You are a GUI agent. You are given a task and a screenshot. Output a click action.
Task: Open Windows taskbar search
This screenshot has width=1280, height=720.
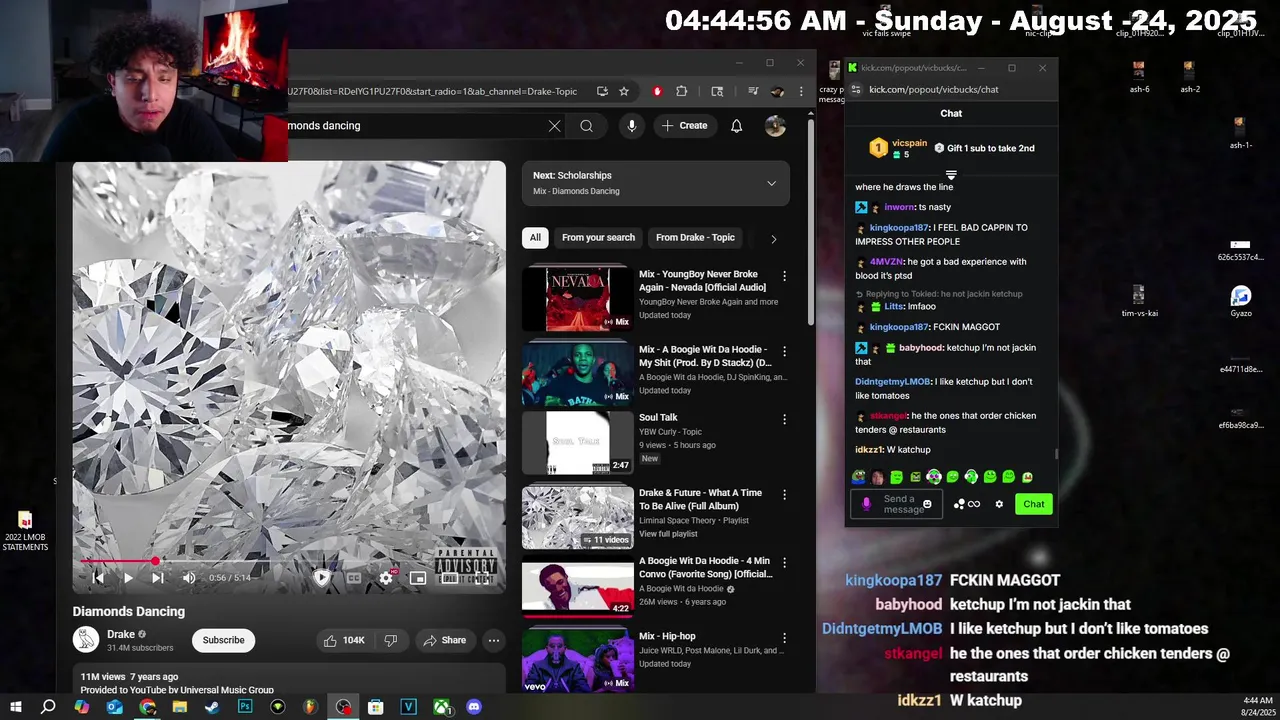48,707
